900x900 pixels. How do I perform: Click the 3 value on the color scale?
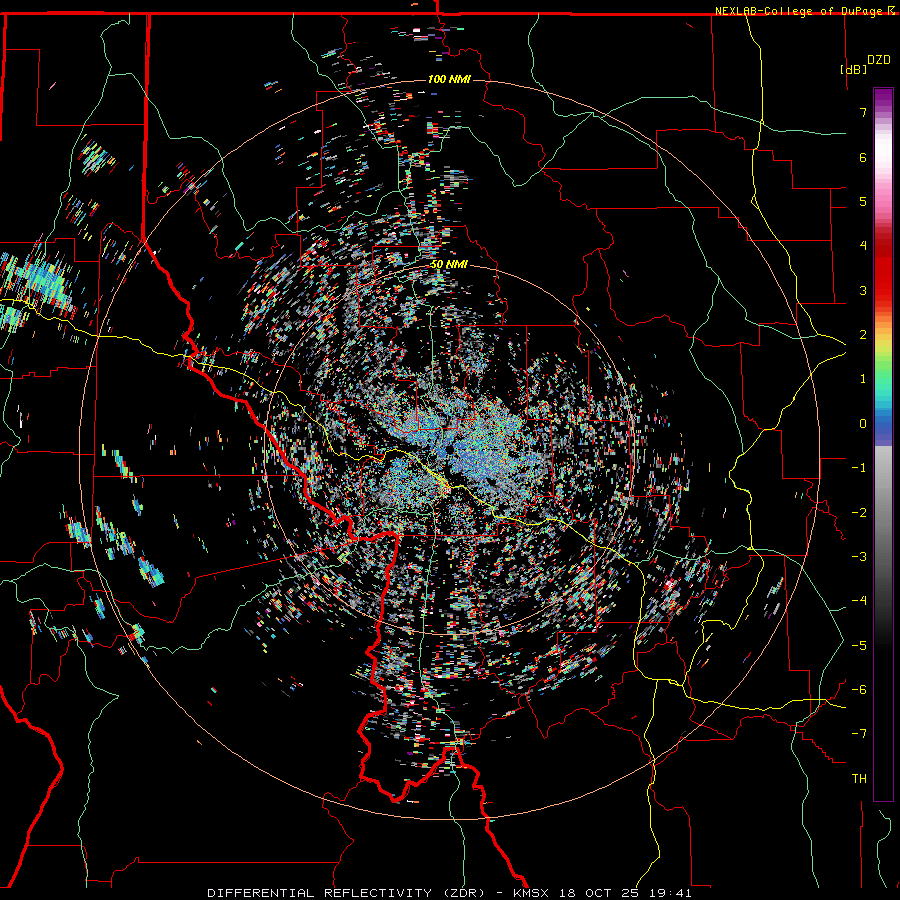863,290
